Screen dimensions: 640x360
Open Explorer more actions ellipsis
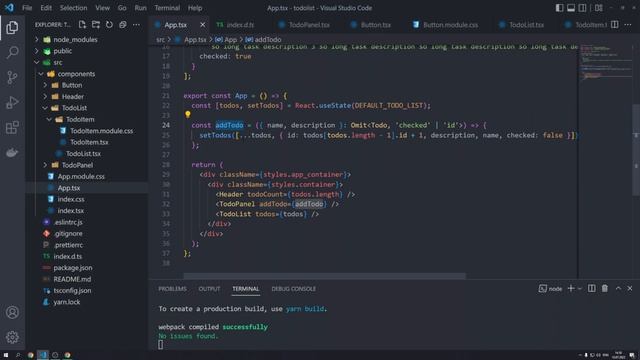point(136,24)
